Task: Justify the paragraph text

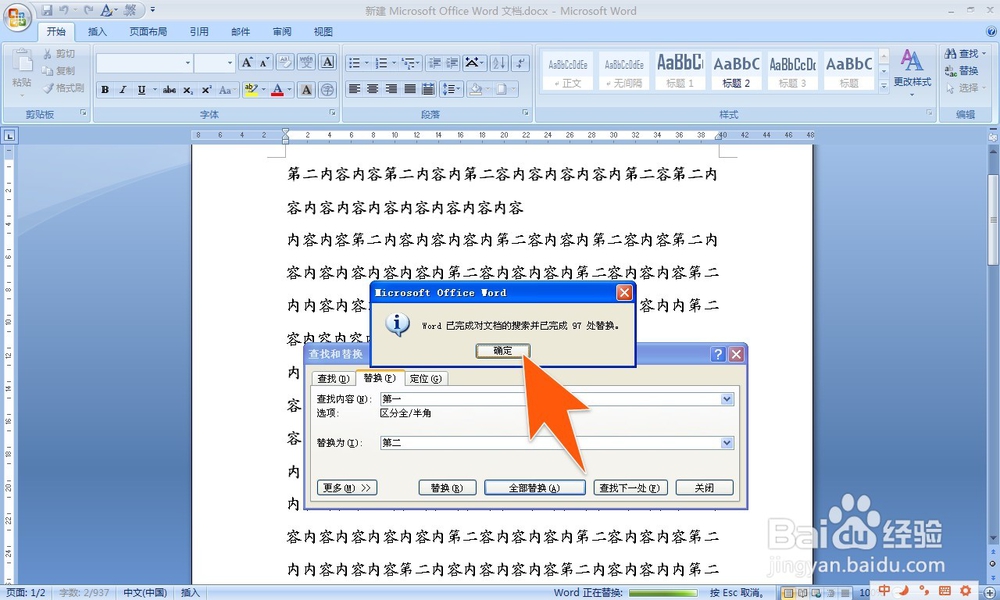Action: click(410, 89)
